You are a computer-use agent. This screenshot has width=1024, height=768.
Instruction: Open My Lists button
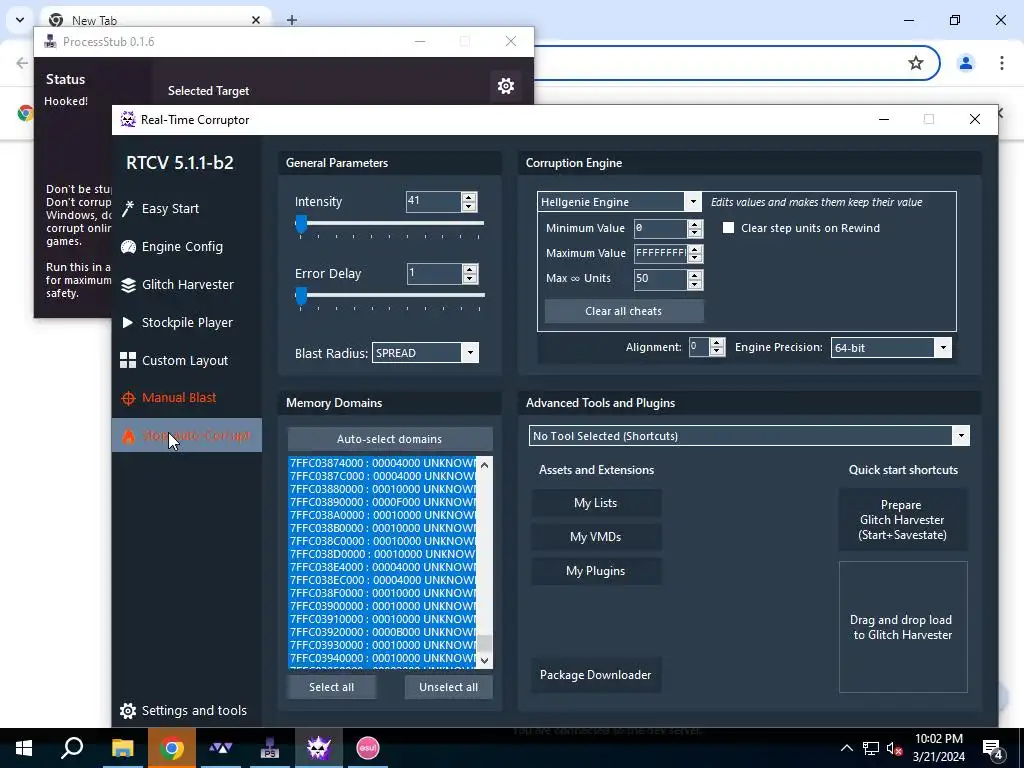(x=596, y=503)
